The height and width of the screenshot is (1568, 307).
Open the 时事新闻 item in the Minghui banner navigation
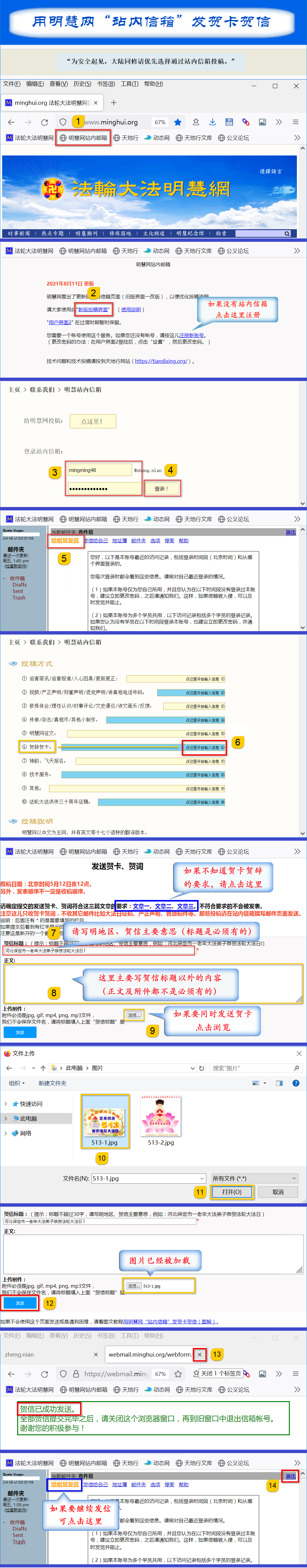(x=19, y=234)
